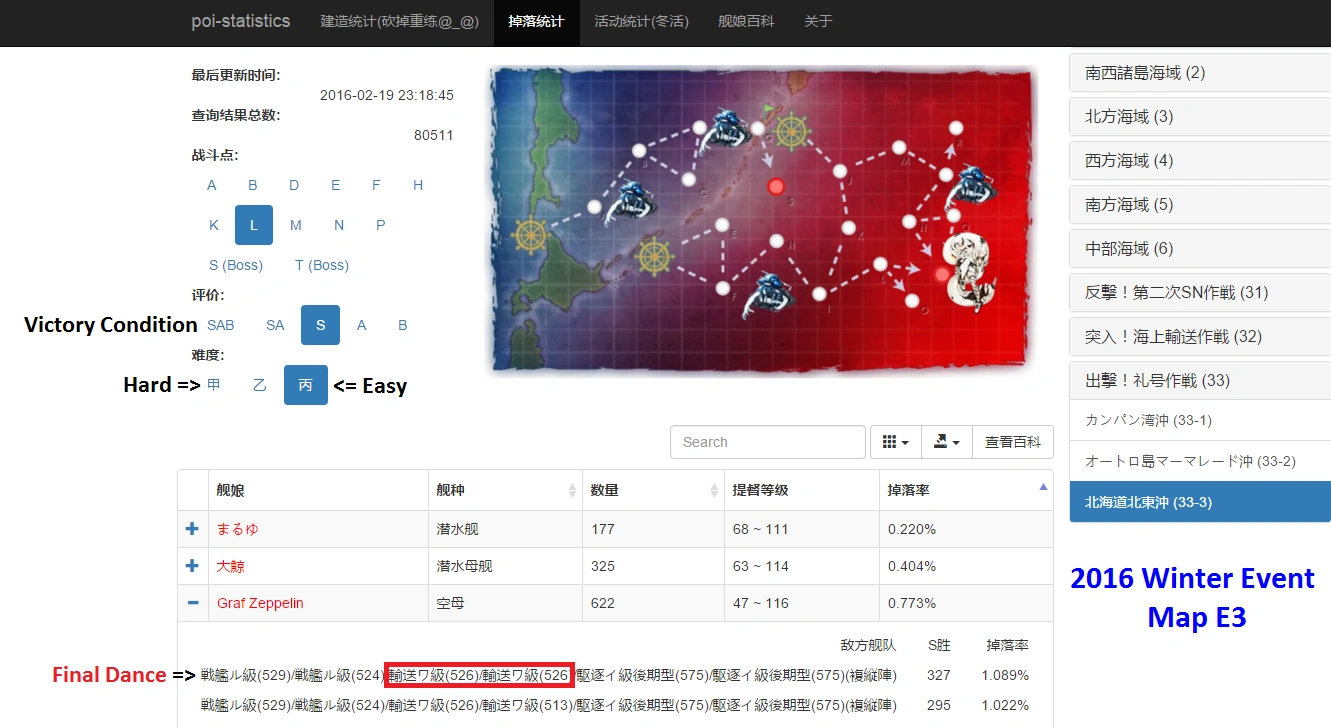Open the まるゆ ship link
Screen dimensions: 1331x728
237,529
